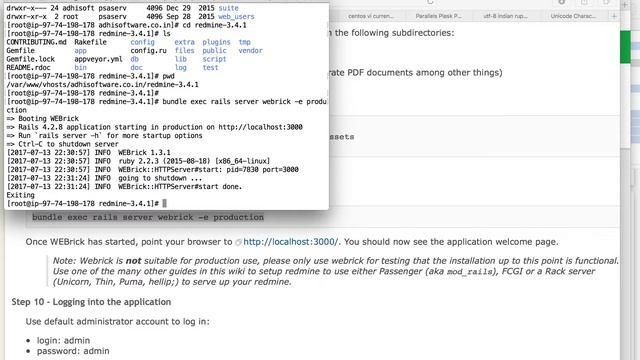The width and height of the screenshot is (640, 360).
Task: Click 'appveyor.yml' in the terminal listing
Action: coord(98,59)
